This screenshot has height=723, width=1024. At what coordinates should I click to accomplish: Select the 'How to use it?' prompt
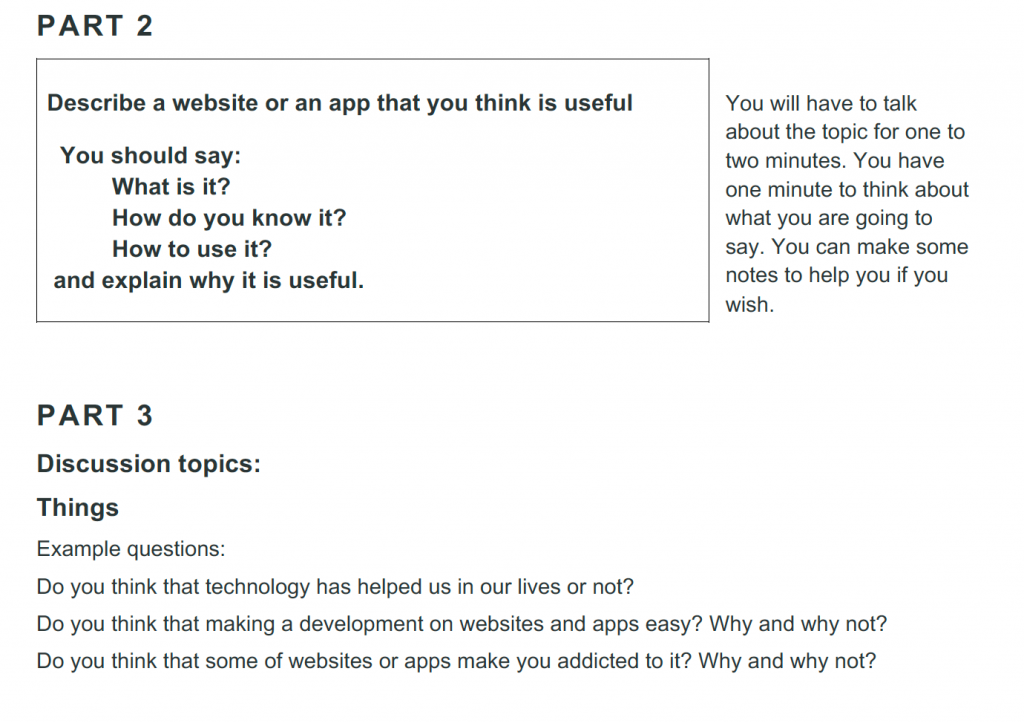pyautogui.click(x=192, y=249)
